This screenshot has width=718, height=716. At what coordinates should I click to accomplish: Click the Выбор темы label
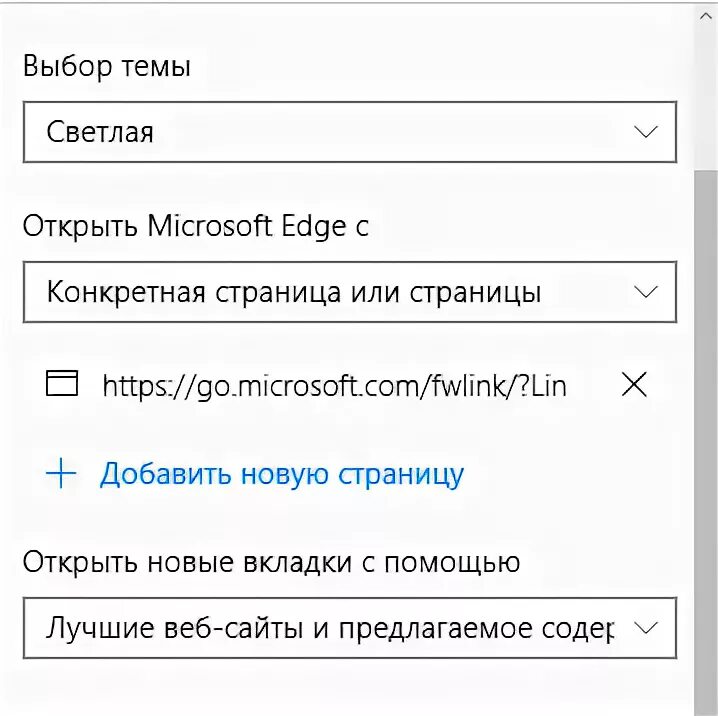tap(106, 68)
